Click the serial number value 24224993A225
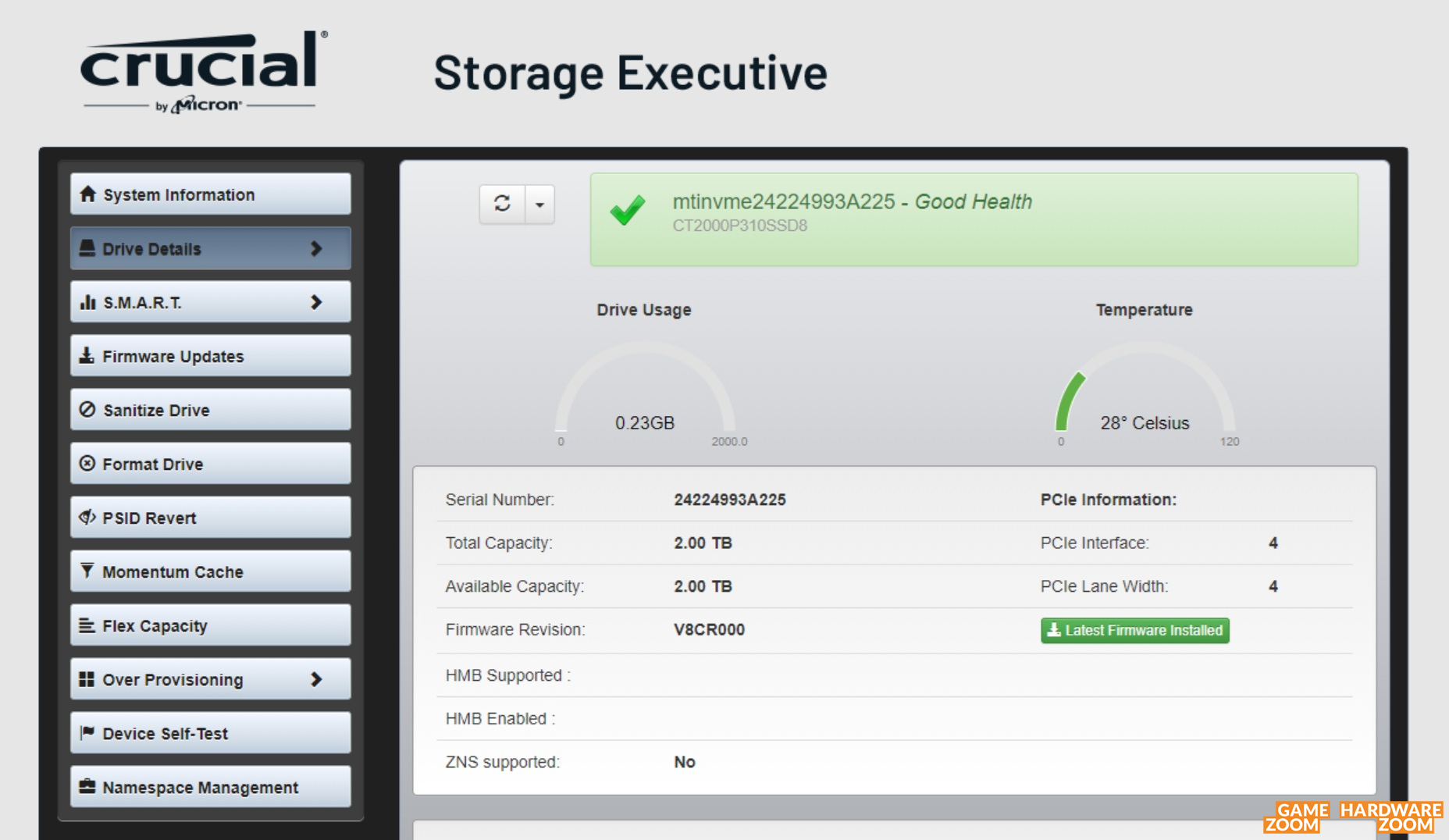Screen dimensions: 1449x840 point(730,500)
